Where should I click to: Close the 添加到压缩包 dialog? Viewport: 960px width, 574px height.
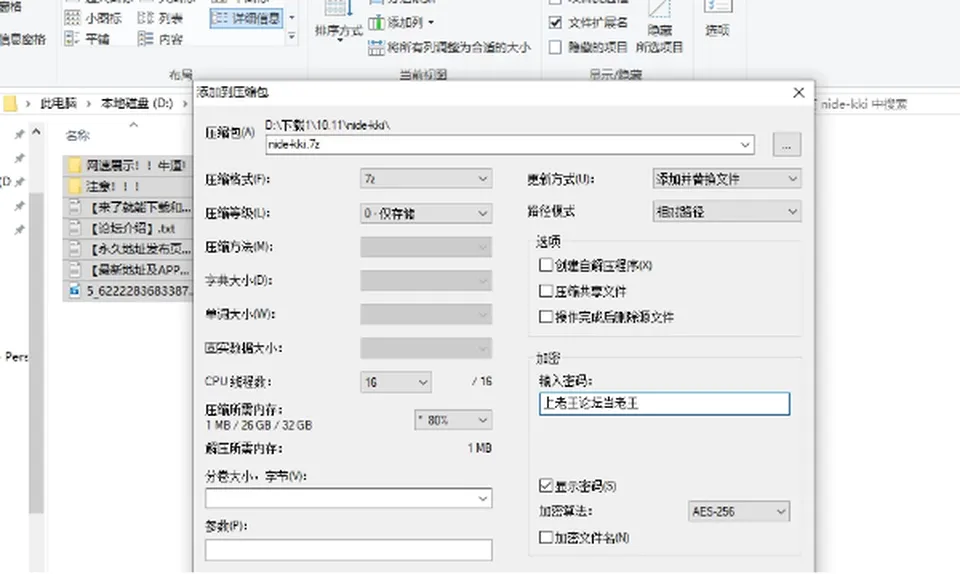[799, 92]
